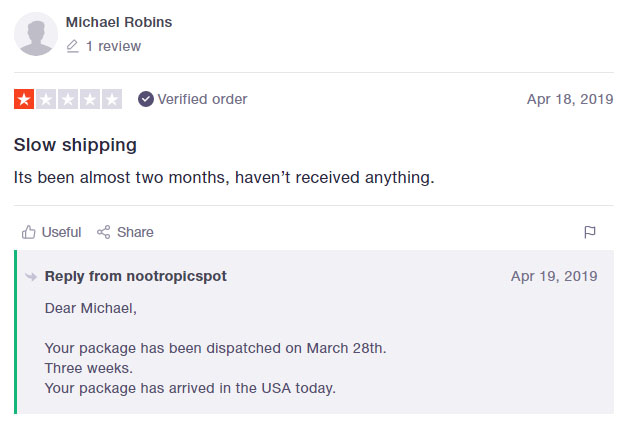Click the verified order checkmark badge
The height and width of the screenshot is (426, 625).
tap(146, 99)
